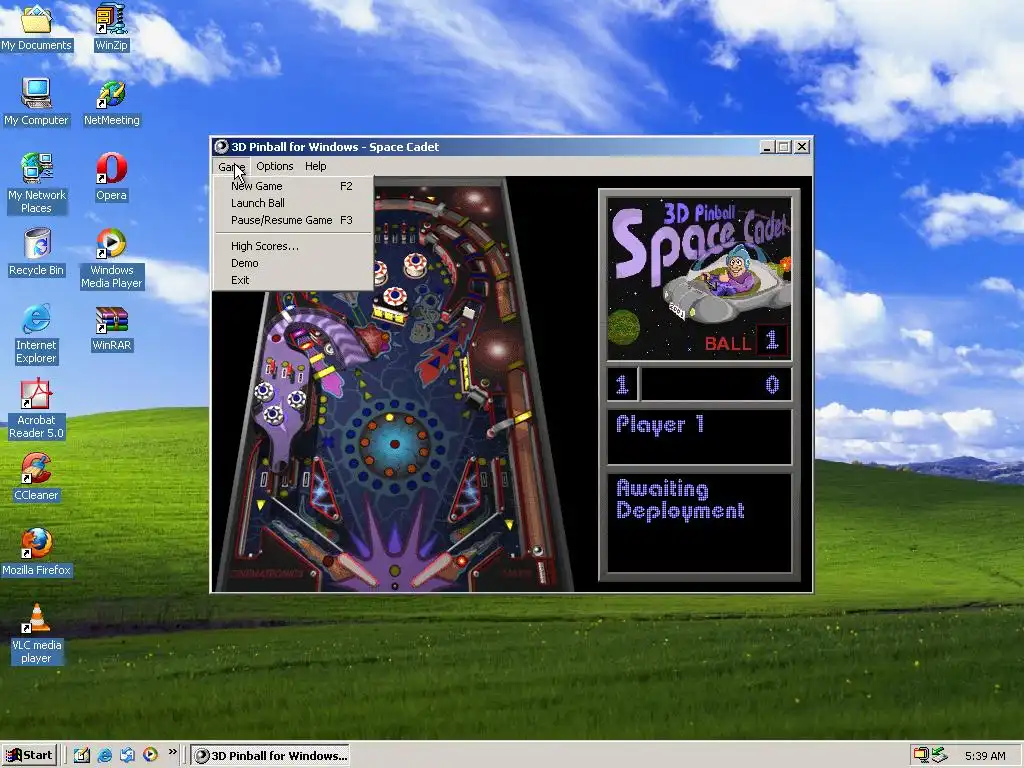
Task: Select the NetMeeting desktop shortcut
Action: (112, 101)
